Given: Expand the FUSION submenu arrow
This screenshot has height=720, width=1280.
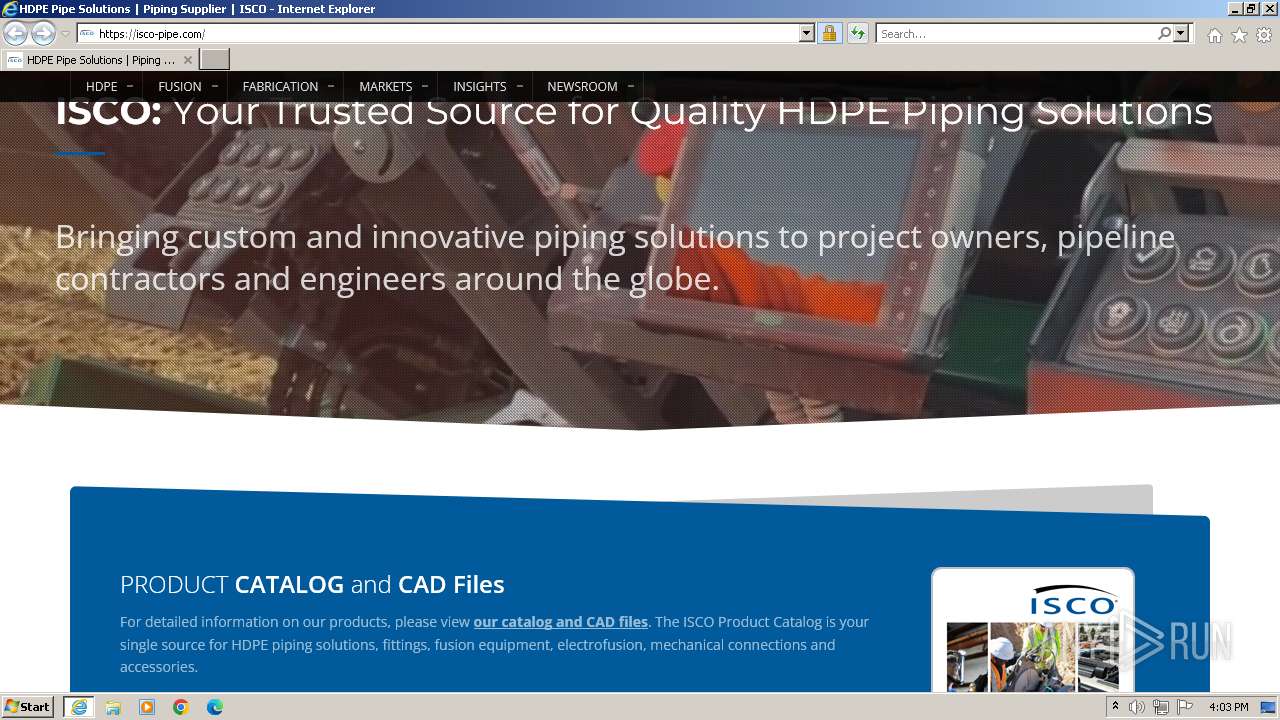Looking at the screenshot, I should (214, 86).
